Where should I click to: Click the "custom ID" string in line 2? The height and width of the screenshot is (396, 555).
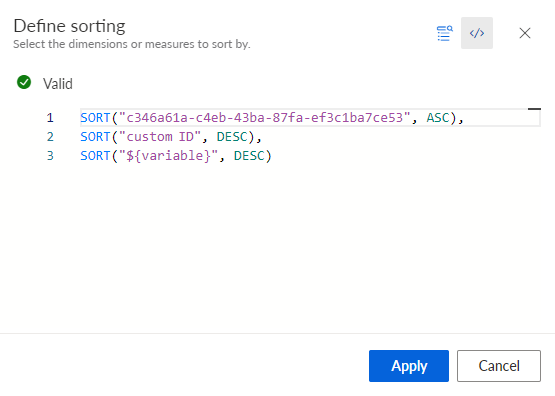[160, 137]
